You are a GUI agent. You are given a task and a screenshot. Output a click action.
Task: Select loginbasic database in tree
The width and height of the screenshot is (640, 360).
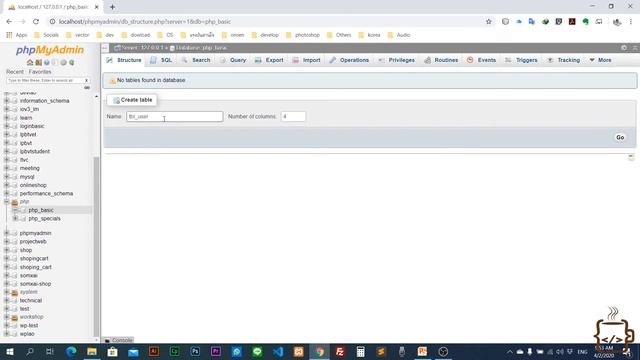pyautogui.click(x=32, y=126)
